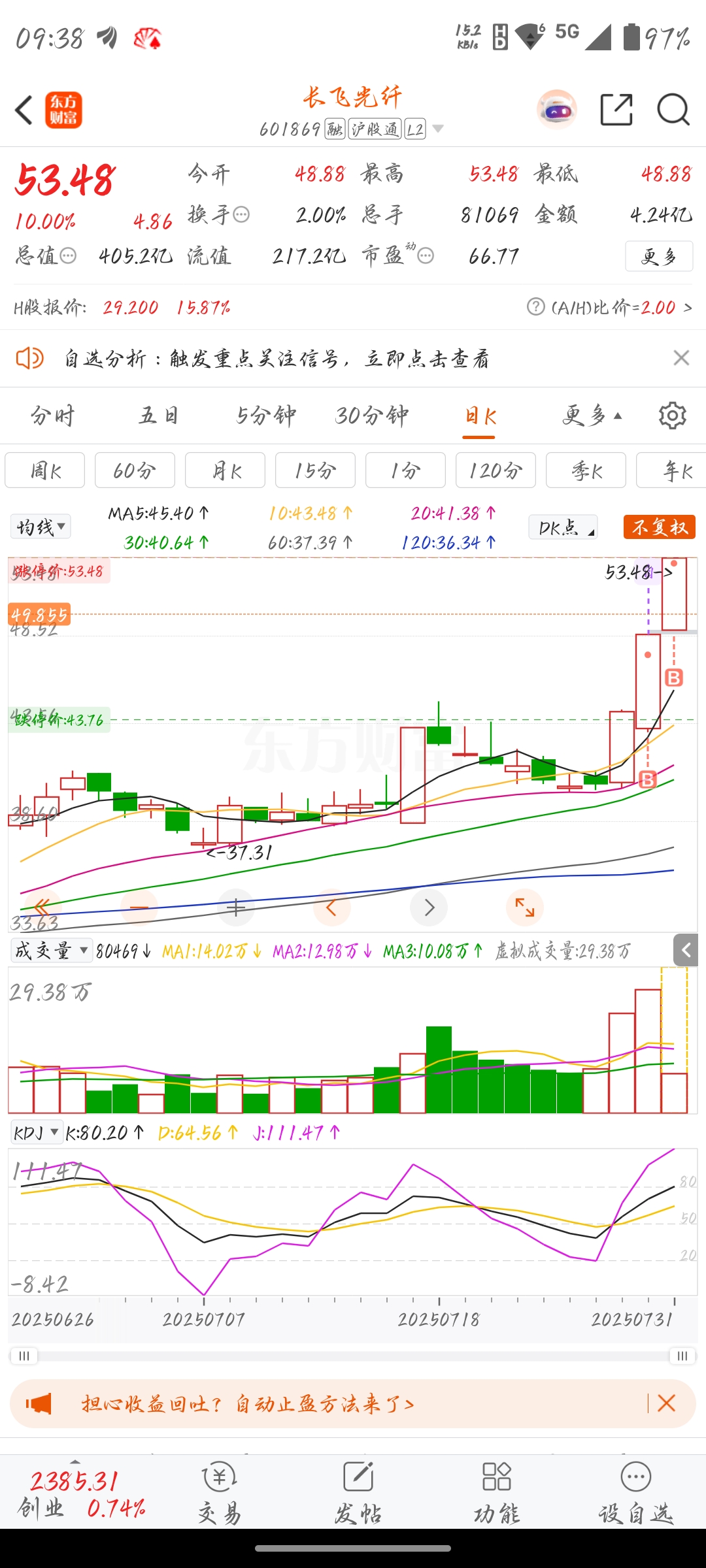The height and width of the screenshot is (1568, 706).
Task: Switch to 30分钟 tab
Action: point(372,416)
